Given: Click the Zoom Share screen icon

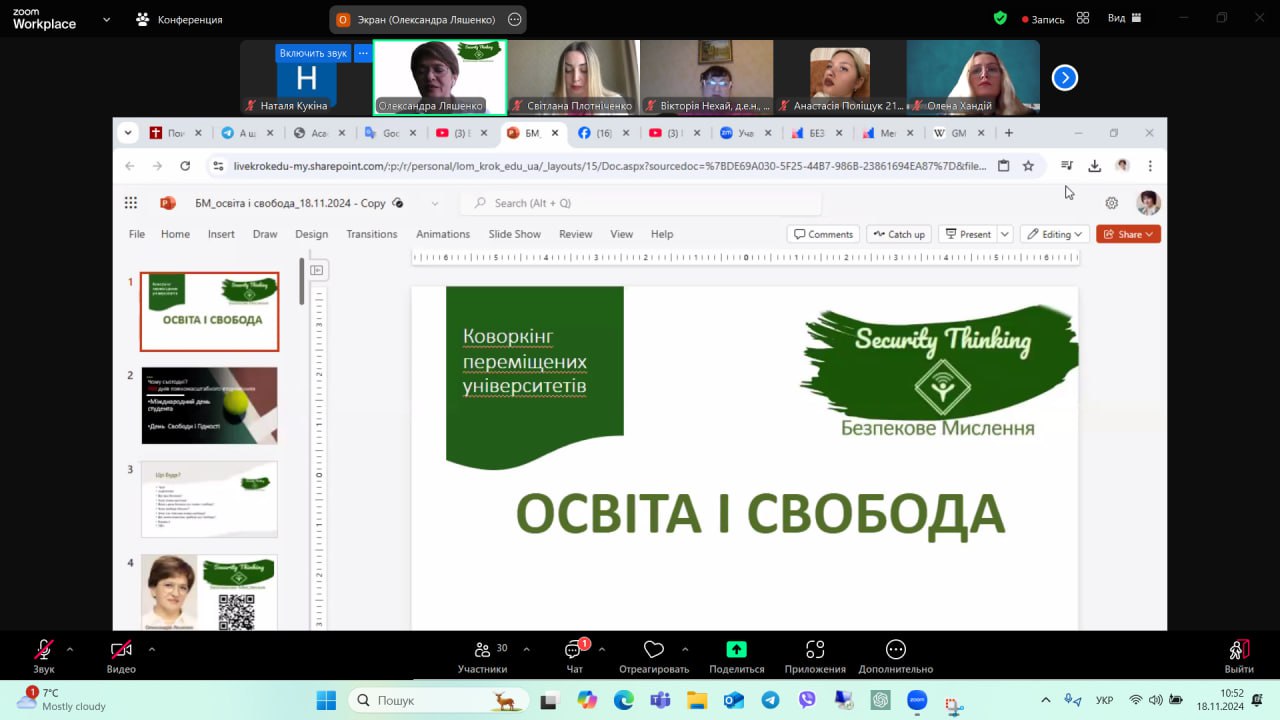Looking at the screenshot, I should [736, 650].
